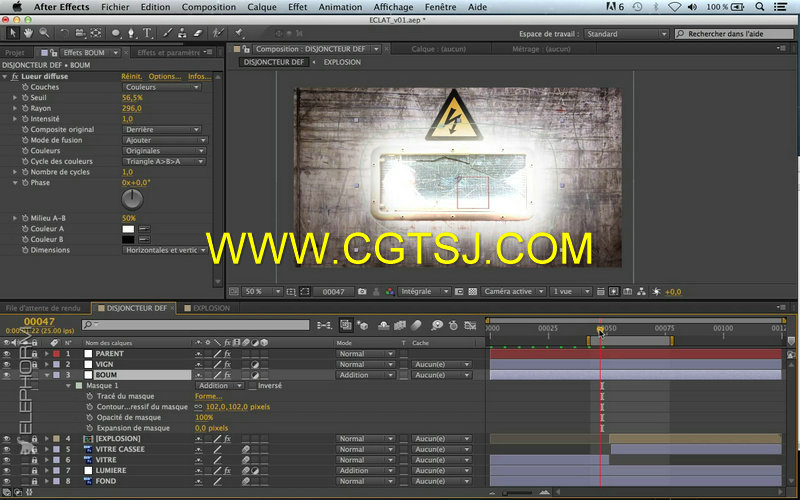Click the EXPLOSION breadcrumb in viewer
Screen dimensions: 800x500
pyautogui.click(x=342, y=62)
